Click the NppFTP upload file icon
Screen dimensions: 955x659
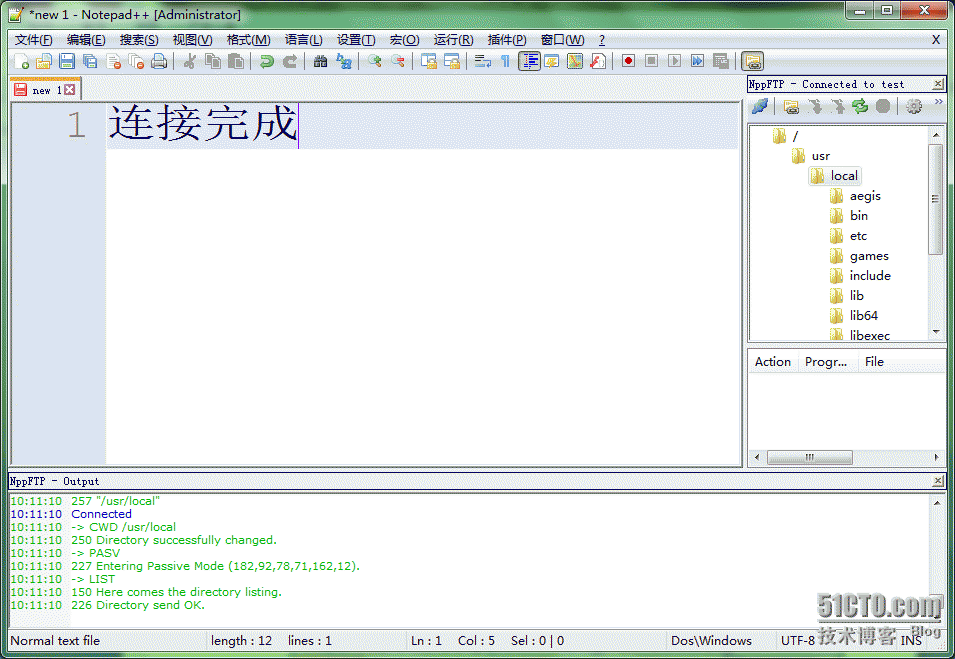coord(837,107)
